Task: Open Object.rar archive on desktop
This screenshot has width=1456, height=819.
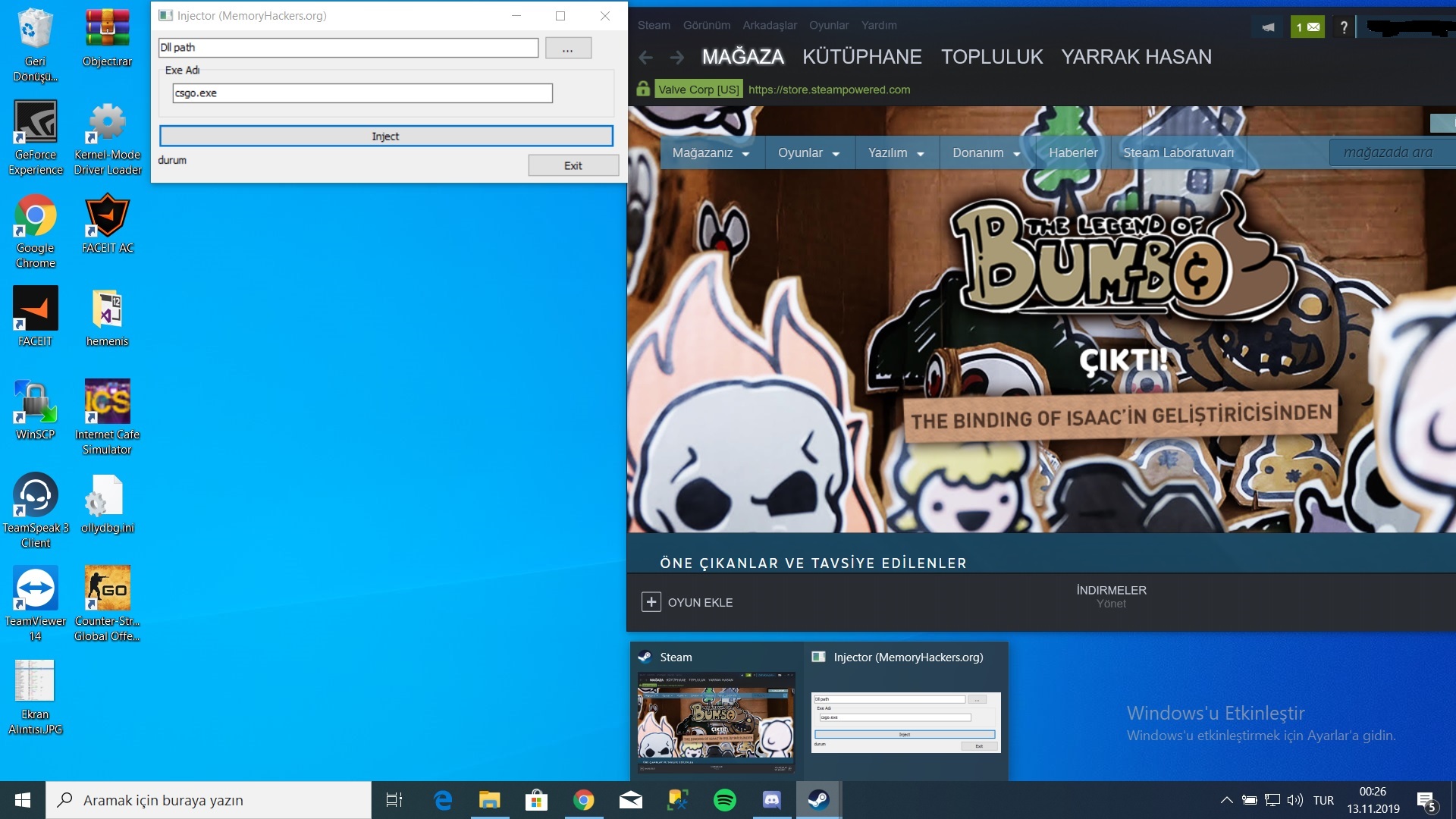Action: click(x=107, y=38)
